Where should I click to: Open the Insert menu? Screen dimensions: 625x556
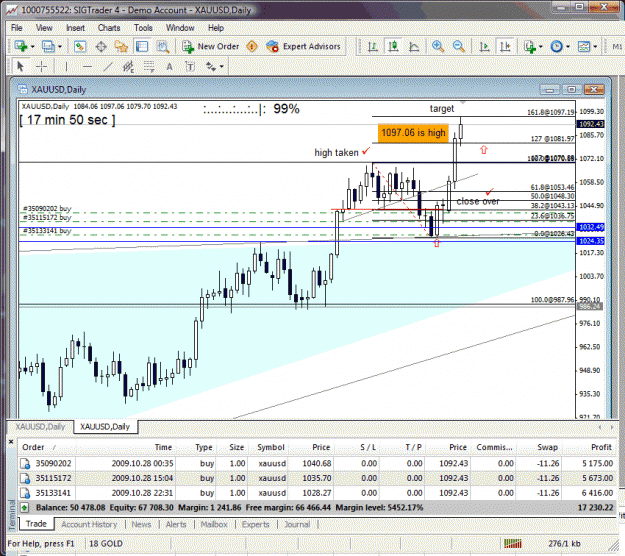click(75, 28)
